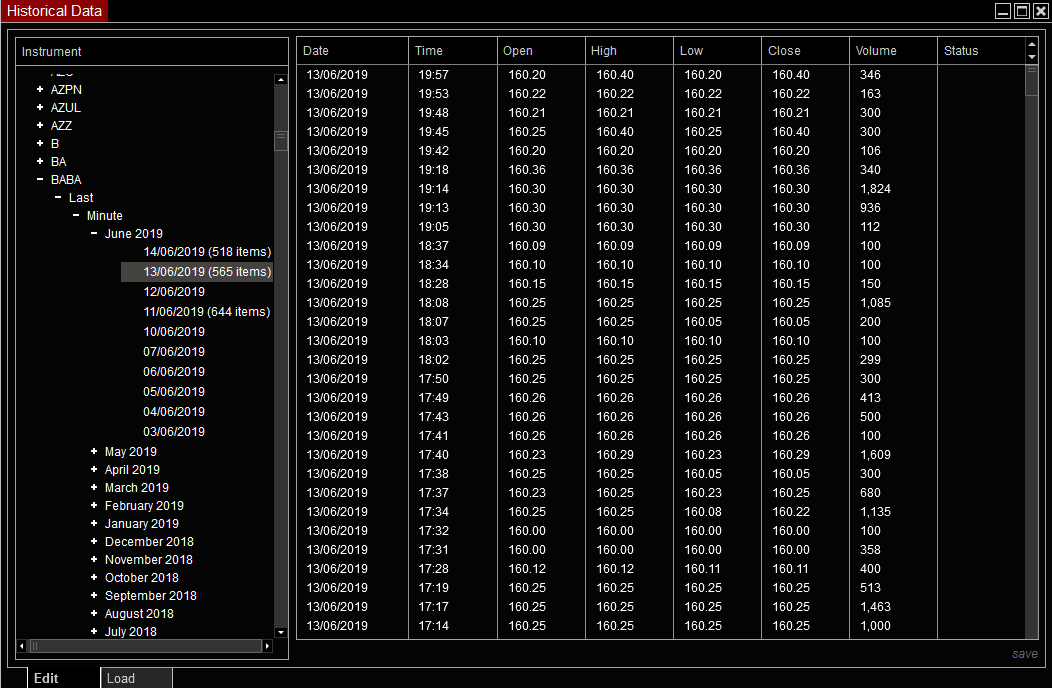
Task: Select the 19:57 data row
Action: click(x=600, y=74)
